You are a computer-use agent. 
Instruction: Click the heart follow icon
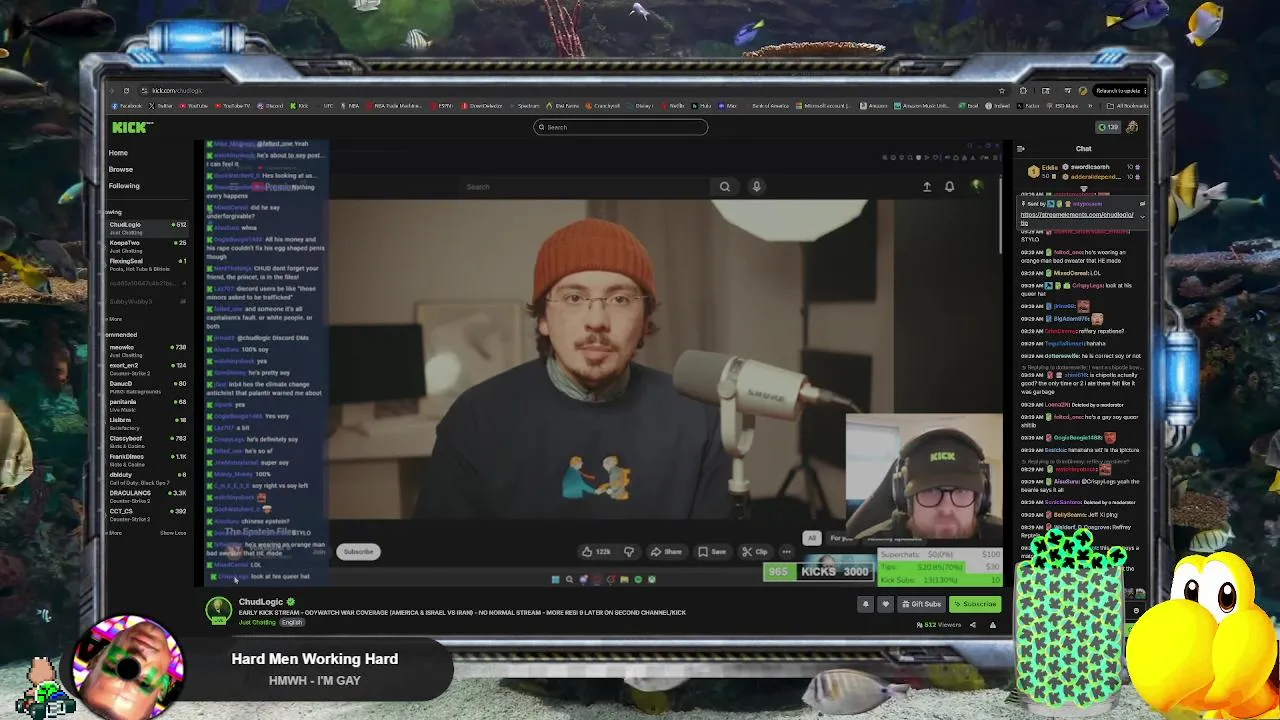click(x=885, y=604)
